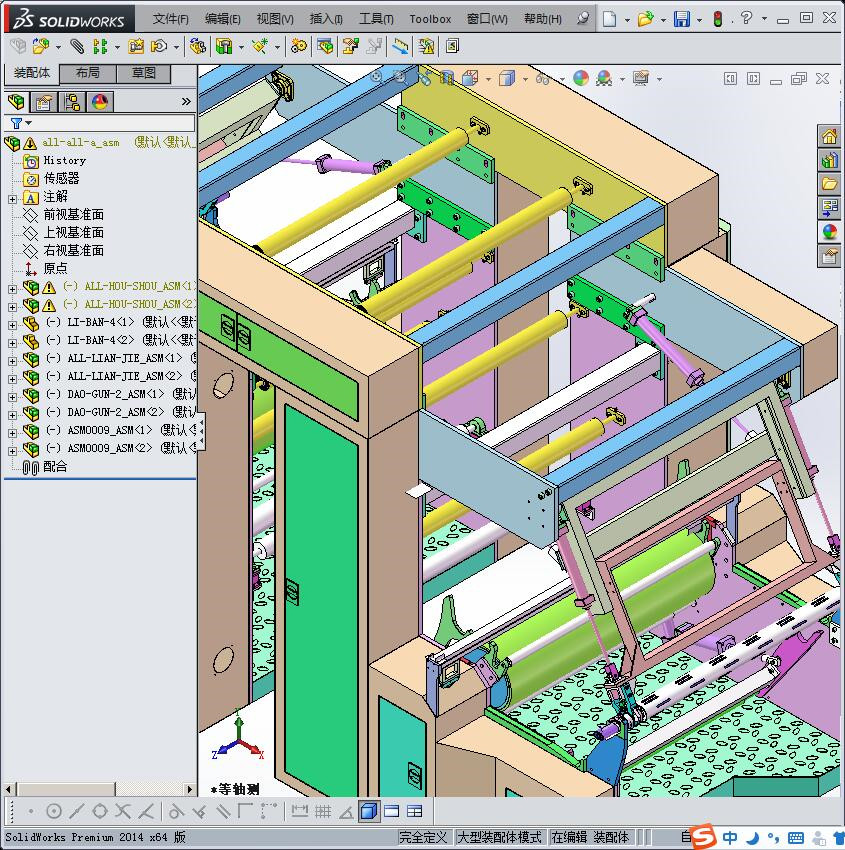The image size is (845, 850).
Task: Toggle four view layout icon in bottom toolbar
Action: 415,812
